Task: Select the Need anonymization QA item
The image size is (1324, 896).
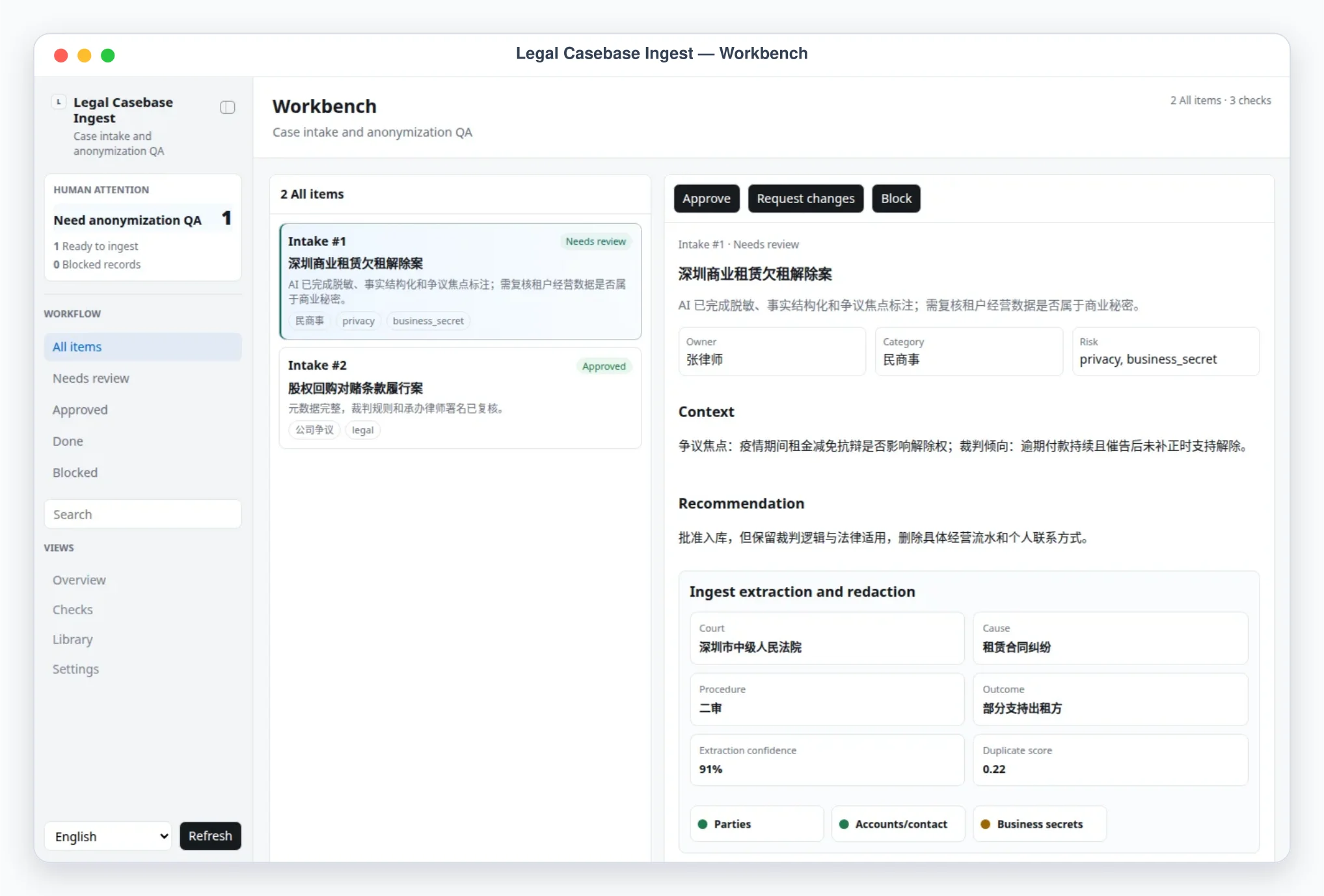Action: coord(142,219)
